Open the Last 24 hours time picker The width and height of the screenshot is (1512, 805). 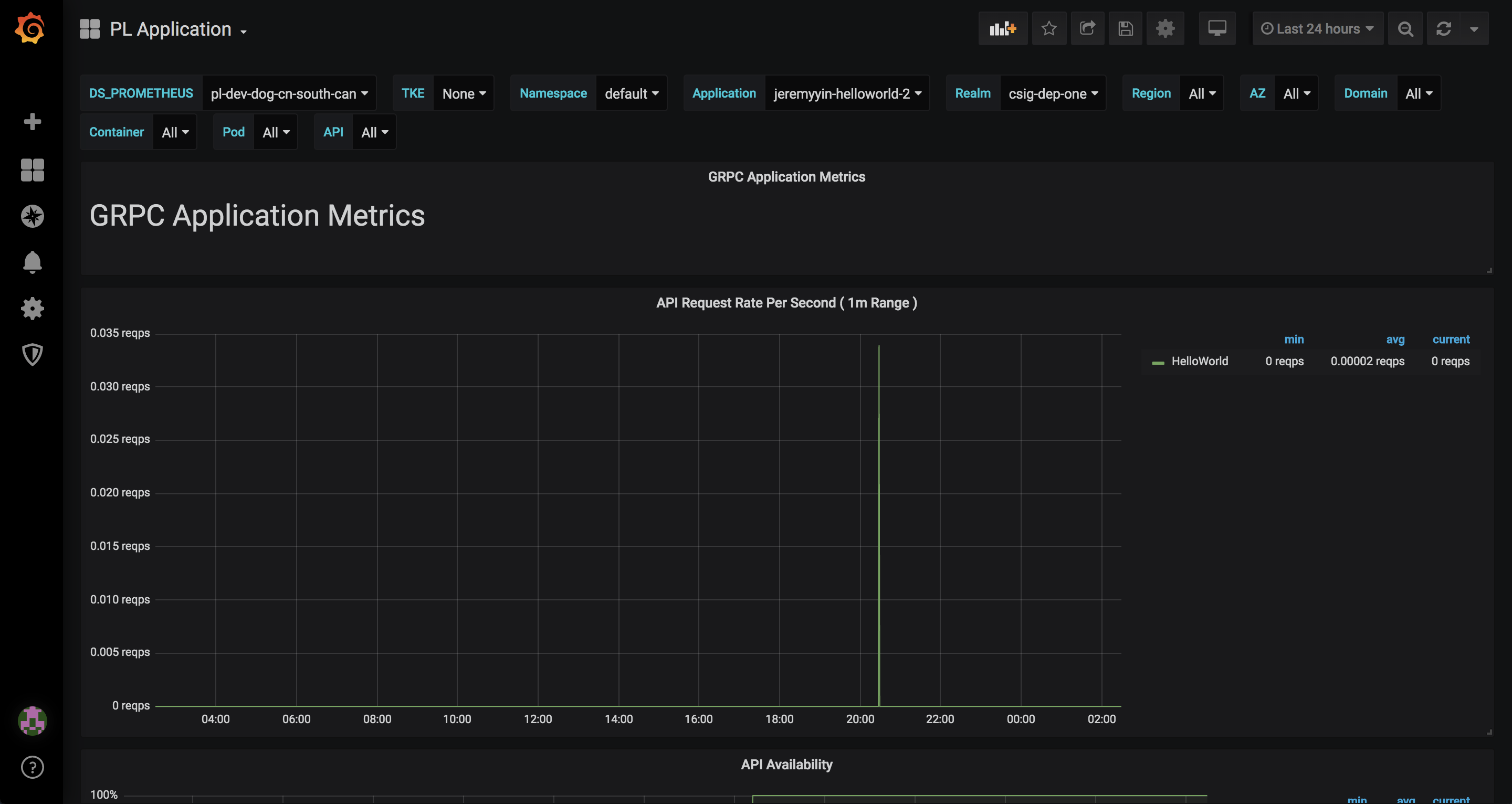(1317, 29)
